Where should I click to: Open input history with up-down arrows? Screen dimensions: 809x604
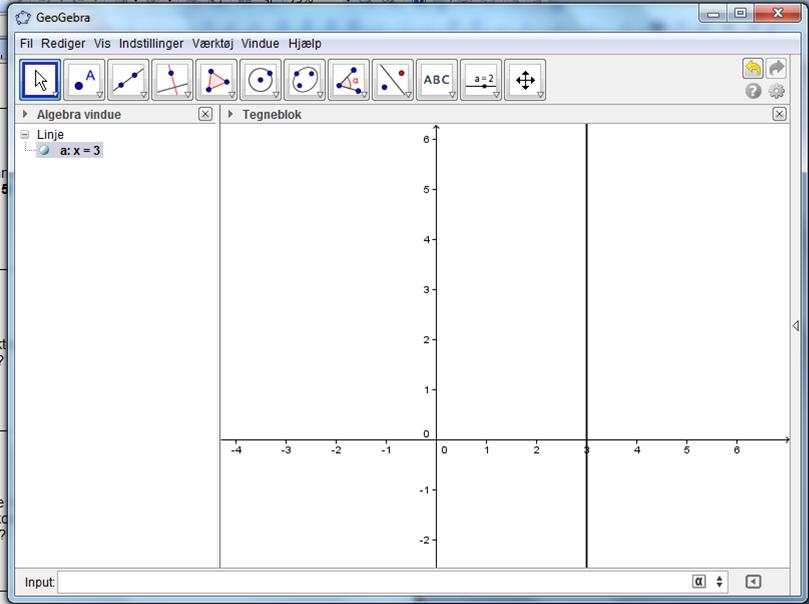click(x=719, y=582)
